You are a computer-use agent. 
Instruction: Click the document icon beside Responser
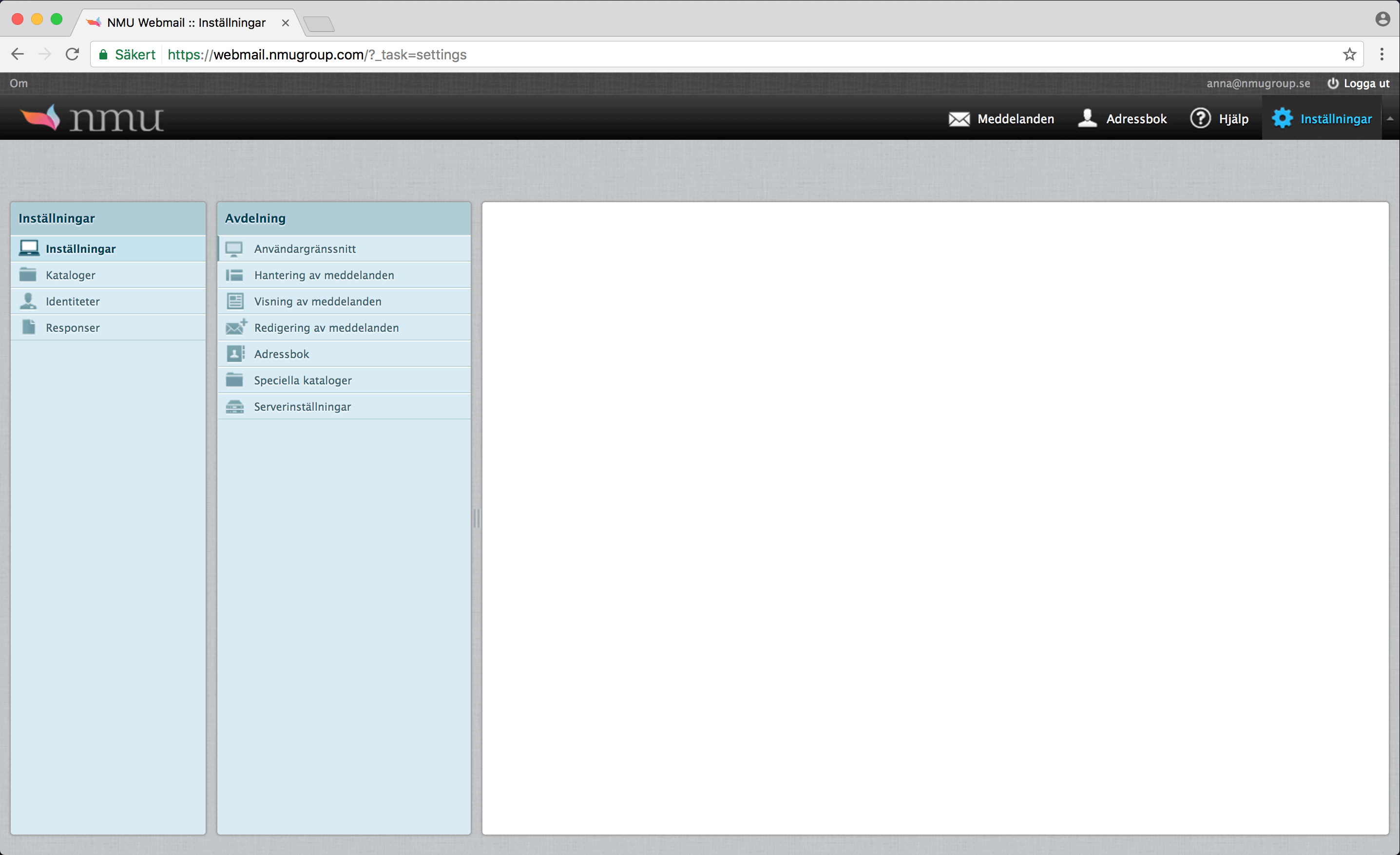[29, 327]
